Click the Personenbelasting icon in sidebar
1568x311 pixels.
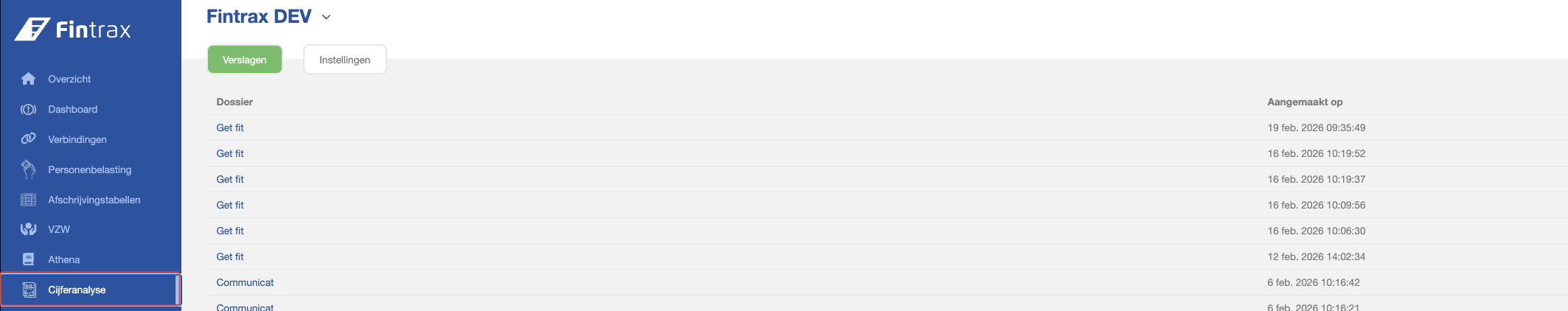point(29,170)
